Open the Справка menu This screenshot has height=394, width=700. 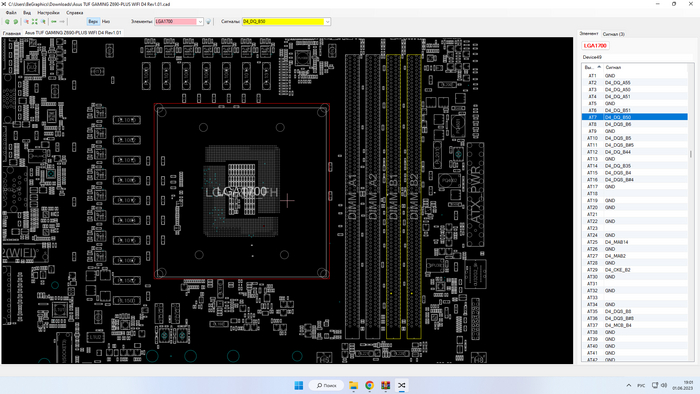75,12
